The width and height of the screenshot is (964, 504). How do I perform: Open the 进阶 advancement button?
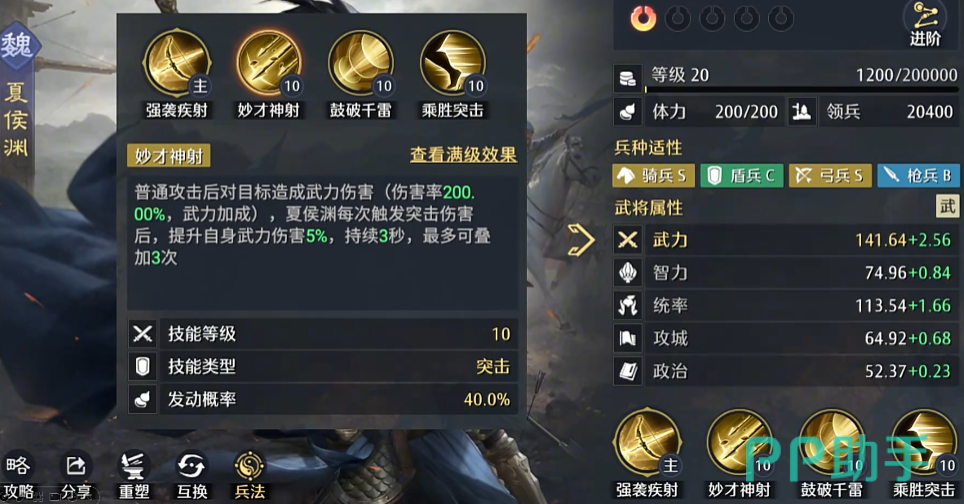point(925,25)
